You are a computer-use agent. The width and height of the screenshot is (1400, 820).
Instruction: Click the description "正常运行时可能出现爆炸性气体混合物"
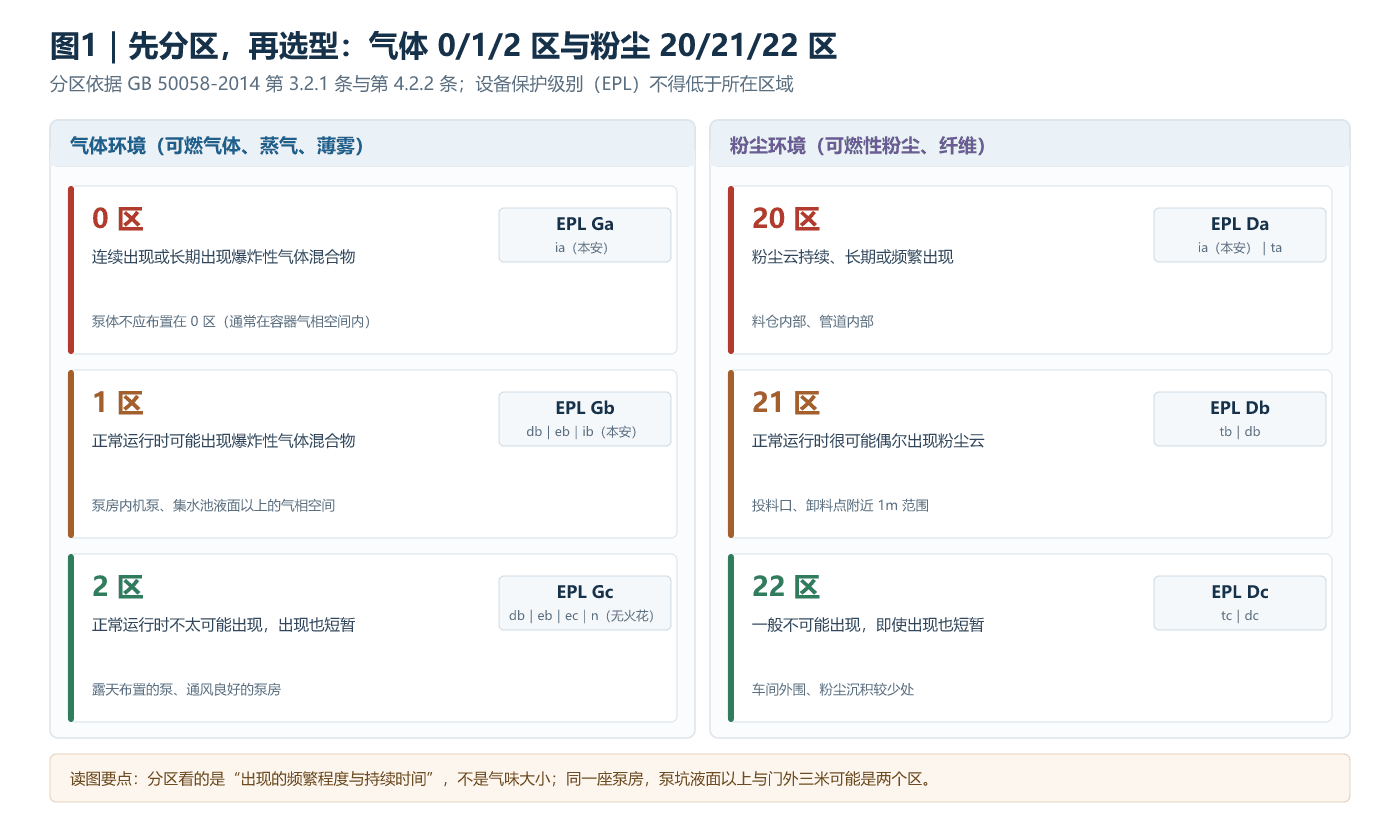coord(224,441)
